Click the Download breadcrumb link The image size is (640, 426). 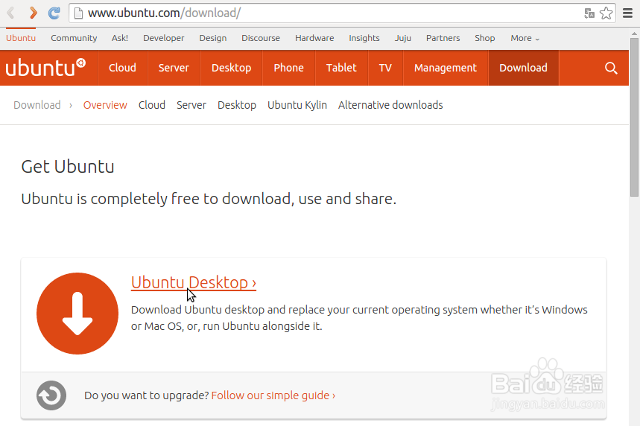coord(37,105)
